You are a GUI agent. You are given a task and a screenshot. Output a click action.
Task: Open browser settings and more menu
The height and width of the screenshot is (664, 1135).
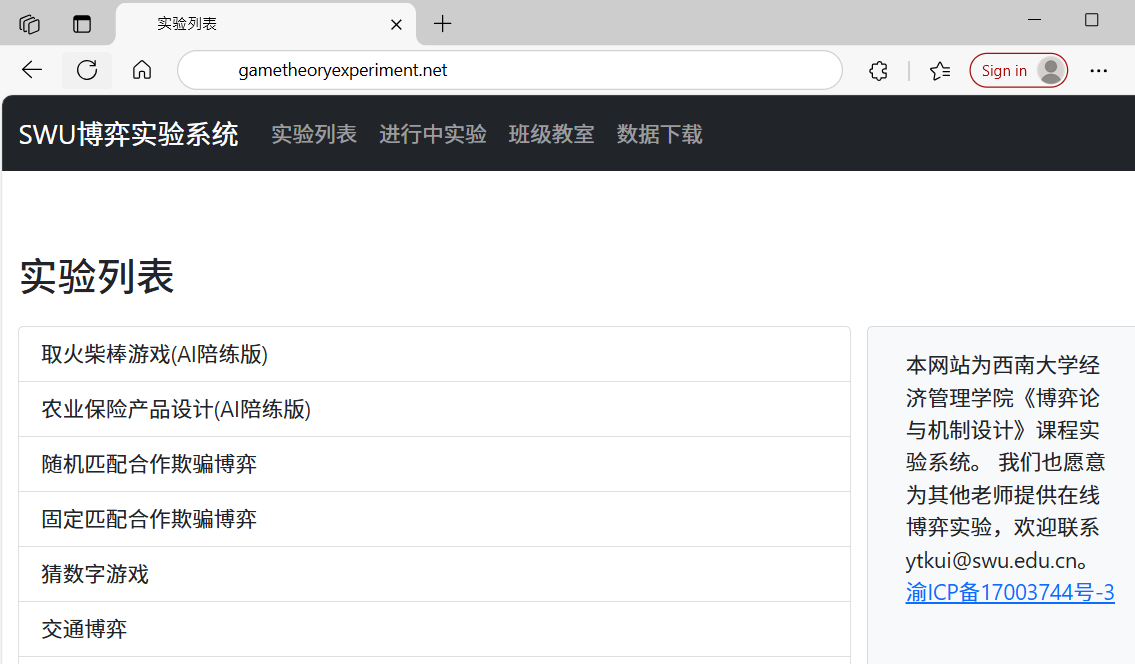point(1098,71)
